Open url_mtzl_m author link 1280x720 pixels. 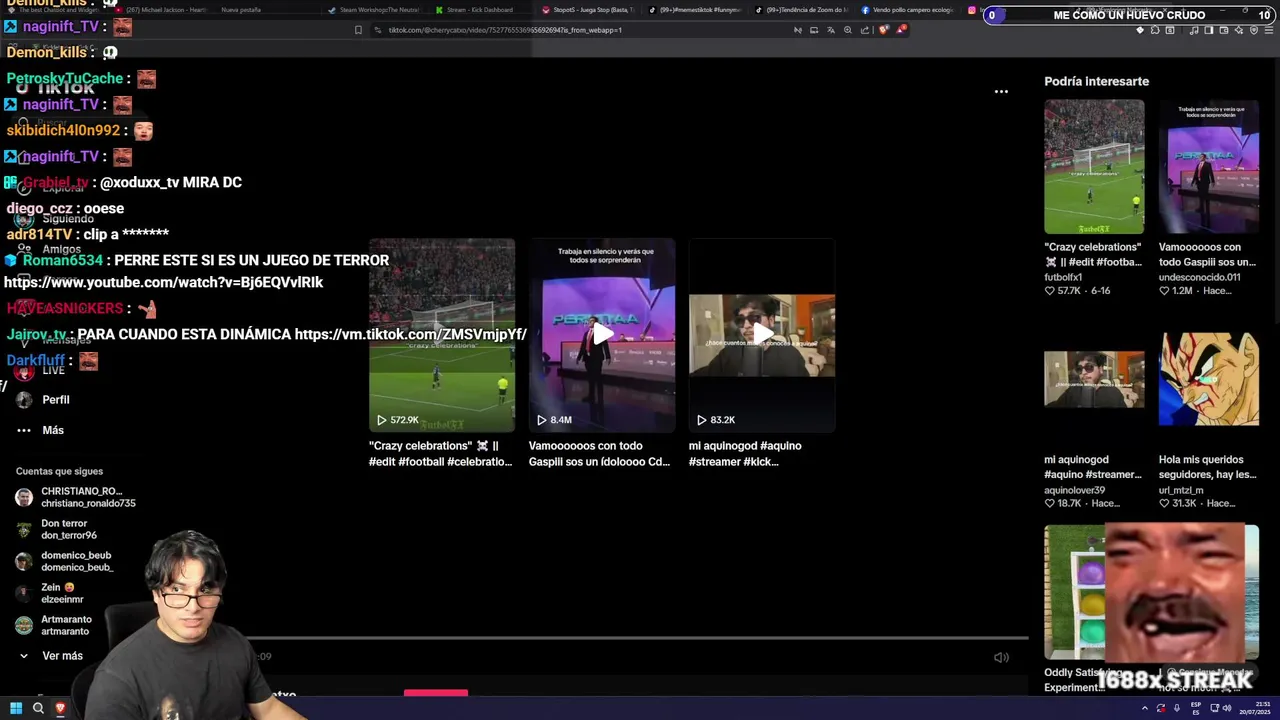point(1181,490)
